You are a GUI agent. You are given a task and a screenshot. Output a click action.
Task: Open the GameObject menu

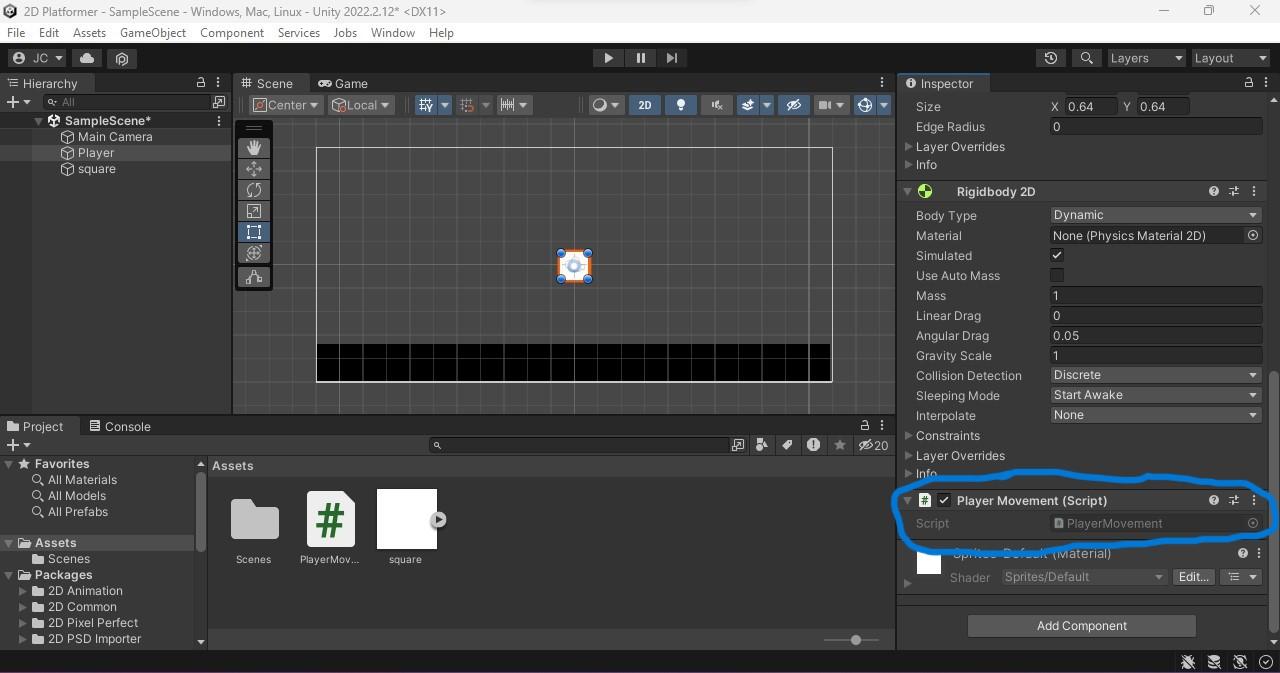pyautogui.click(x=152, y=32)
